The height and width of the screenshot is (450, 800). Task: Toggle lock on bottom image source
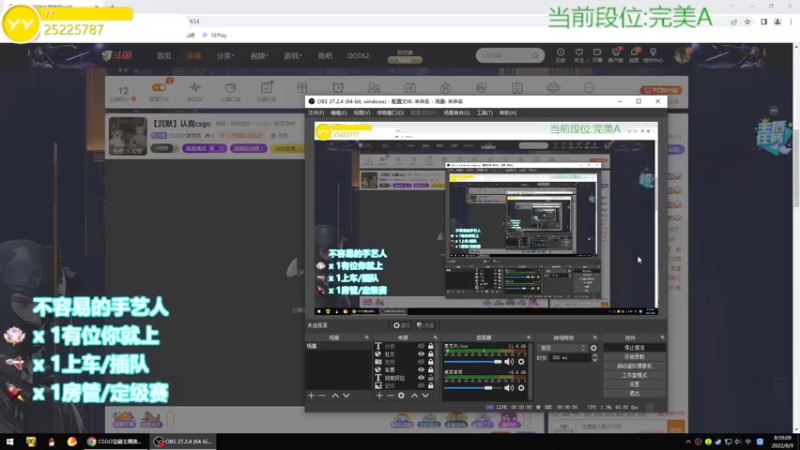(431, 386)
